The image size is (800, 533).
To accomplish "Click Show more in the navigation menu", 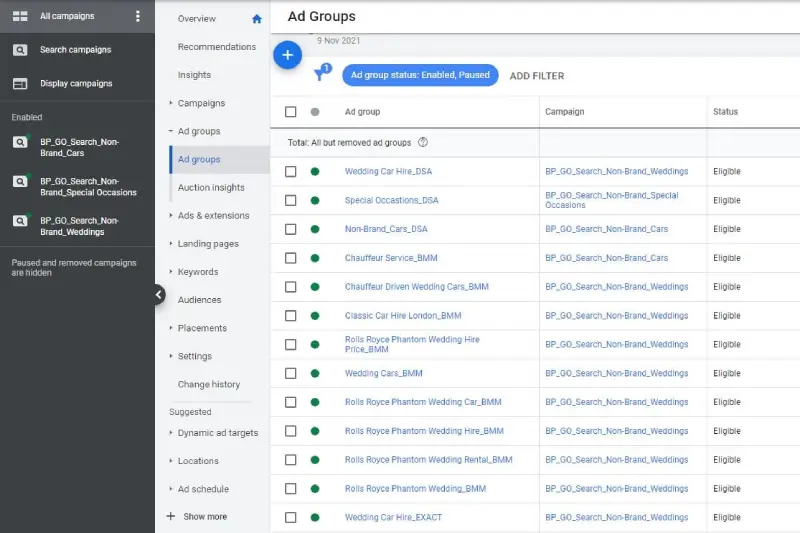I will (205, 517).
